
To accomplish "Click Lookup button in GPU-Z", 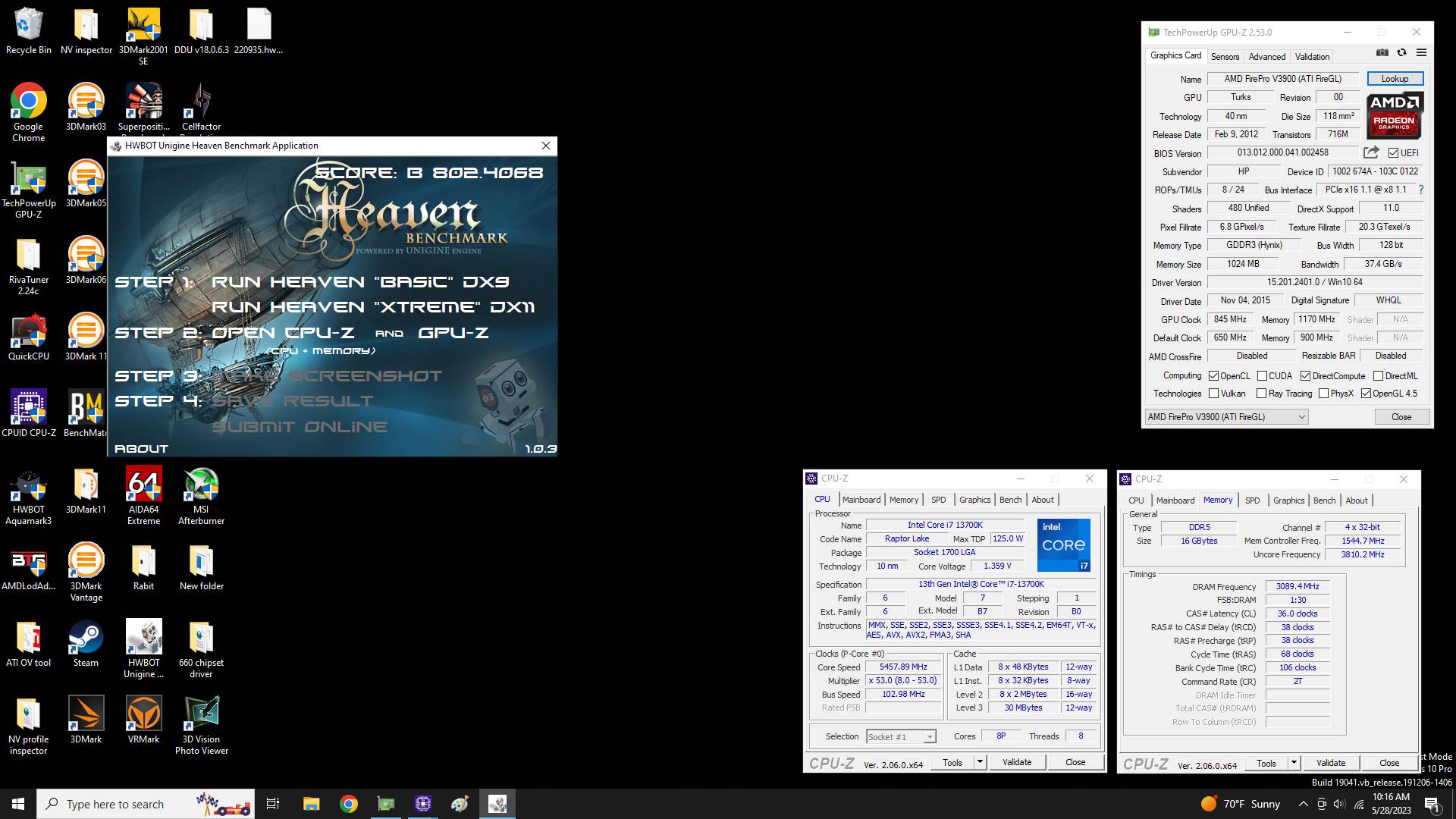I will [1395, 79].
